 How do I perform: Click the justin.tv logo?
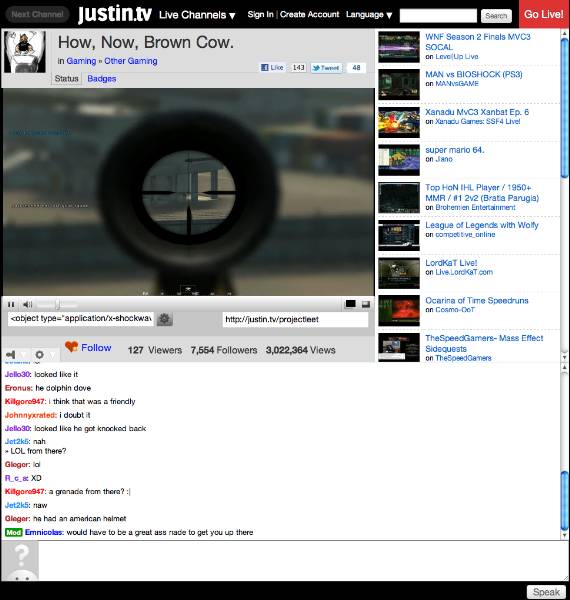click(115, 15)
